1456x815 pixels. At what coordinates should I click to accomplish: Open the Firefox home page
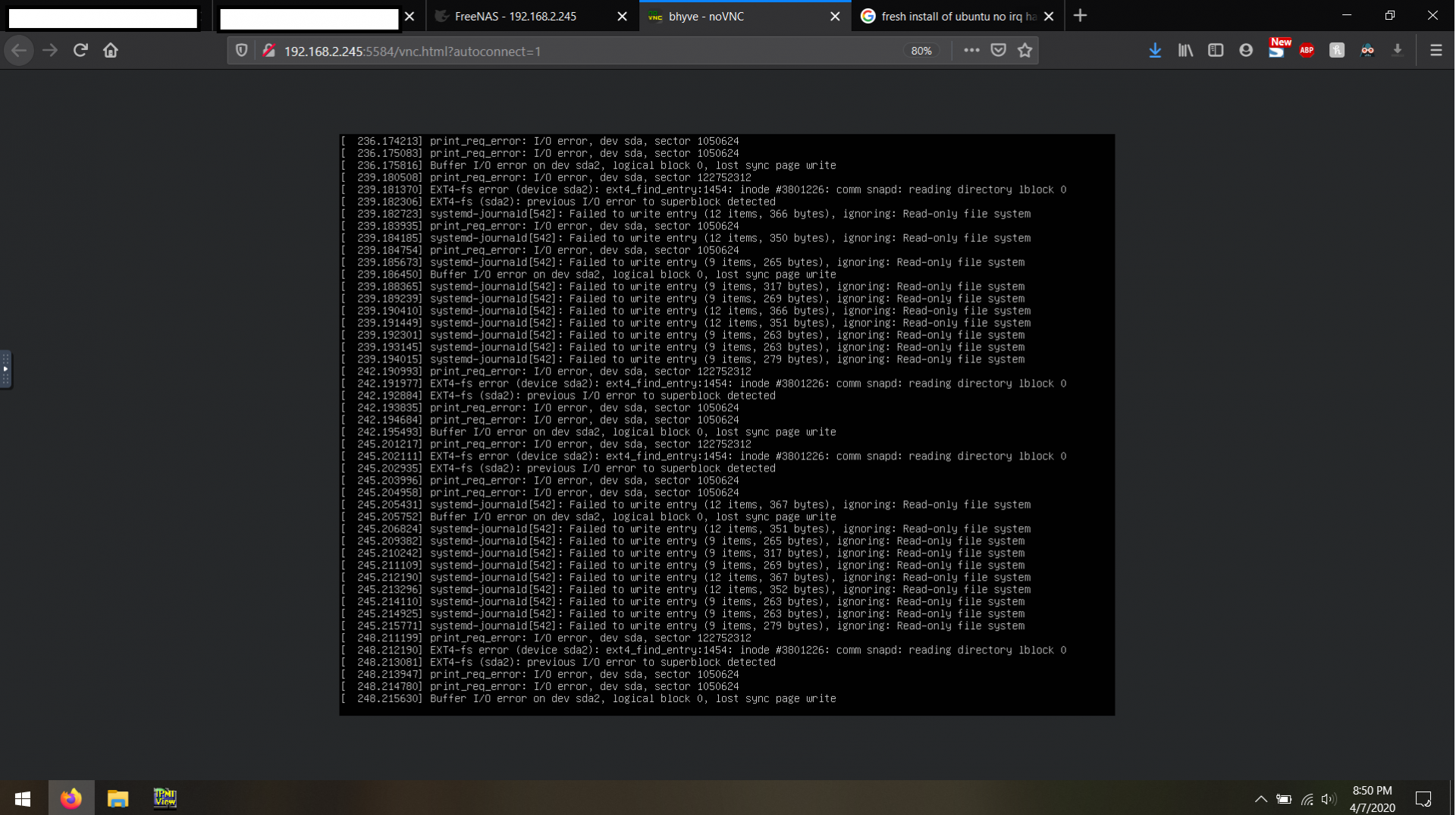(x=111, y=51)
